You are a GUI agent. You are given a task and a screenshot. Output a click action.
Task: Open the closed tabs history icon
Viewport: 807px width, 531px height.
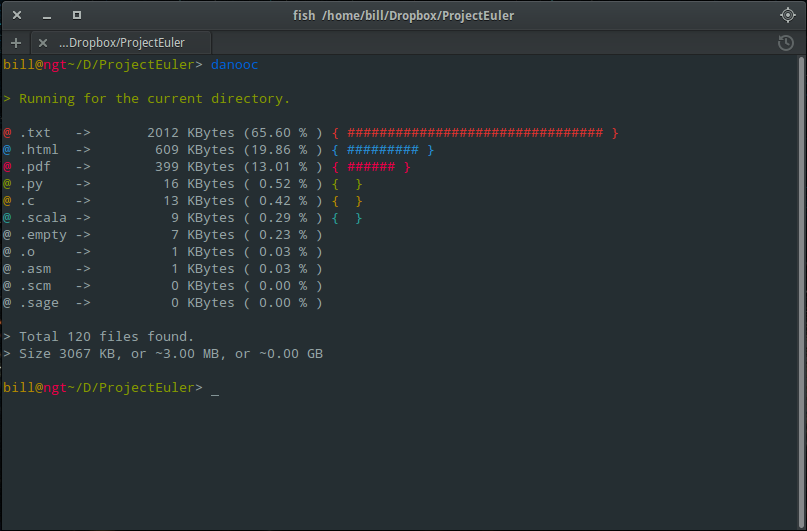tap(785, 43)
